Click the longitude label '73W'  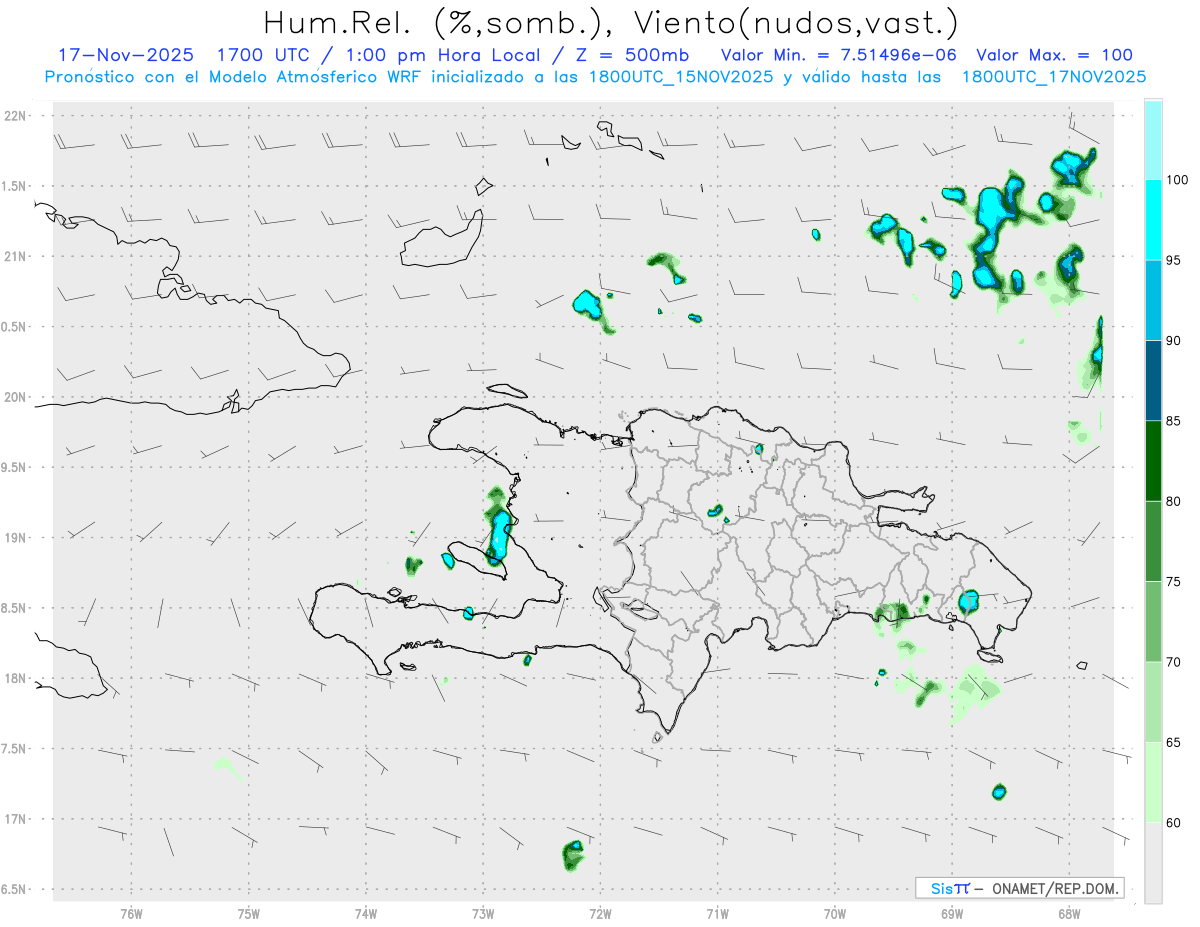click(483, 913)
